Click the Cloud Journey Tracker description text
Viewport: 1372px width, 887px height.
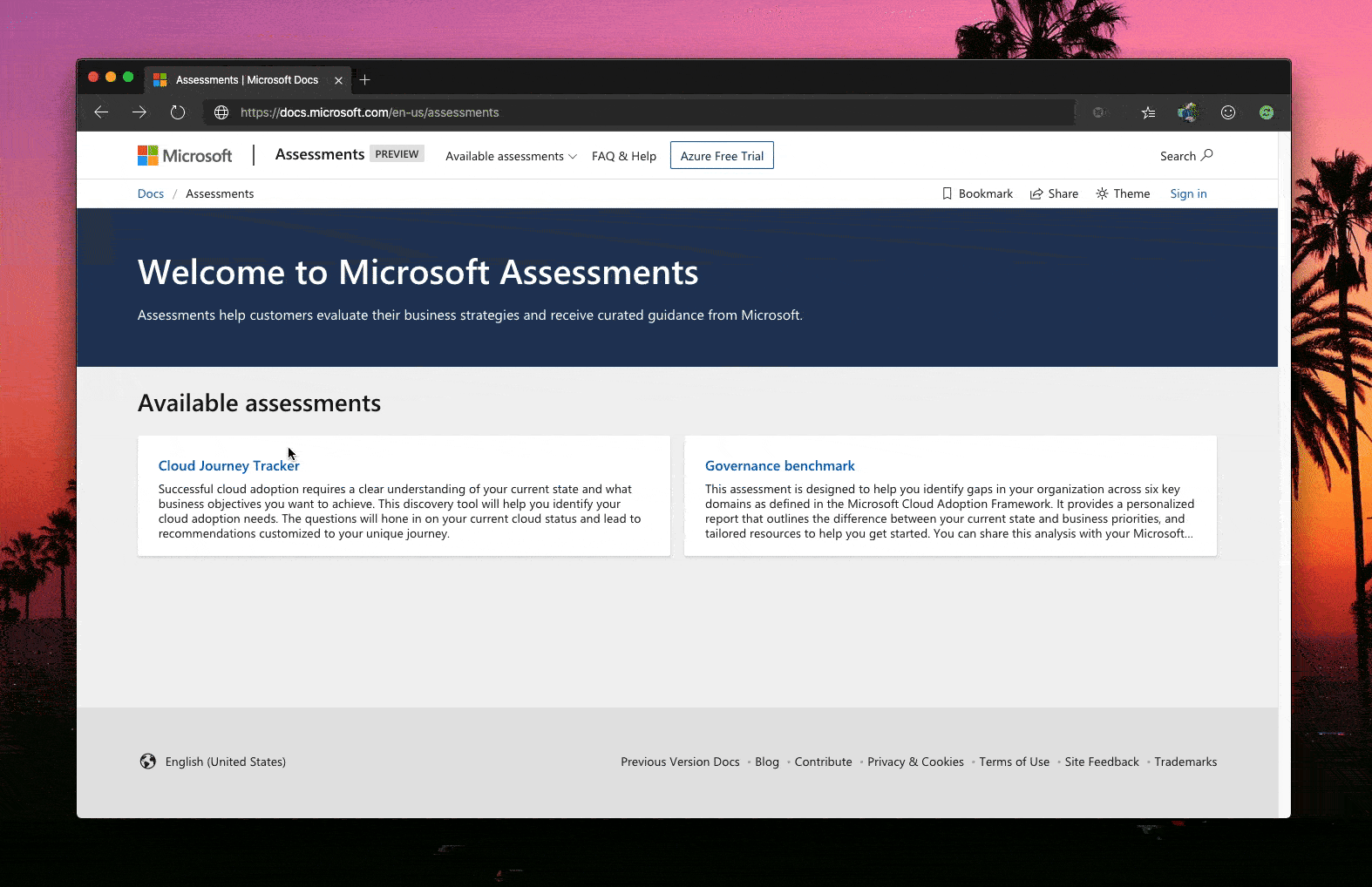click(400, 511)
